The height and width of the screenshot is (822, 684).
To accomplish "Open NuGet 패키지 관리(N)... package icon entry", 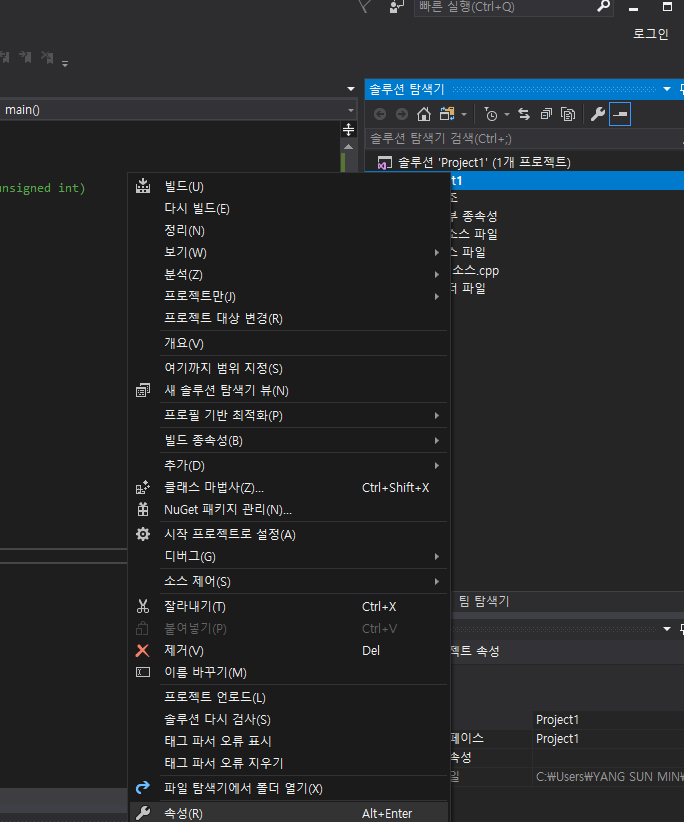I will [x=143, y=510].
